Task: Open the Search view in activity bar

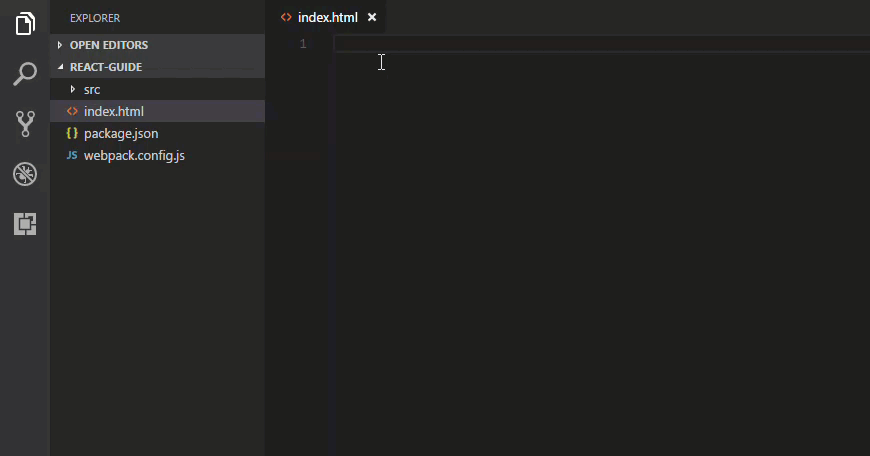Action: click(x=25, y=73)
